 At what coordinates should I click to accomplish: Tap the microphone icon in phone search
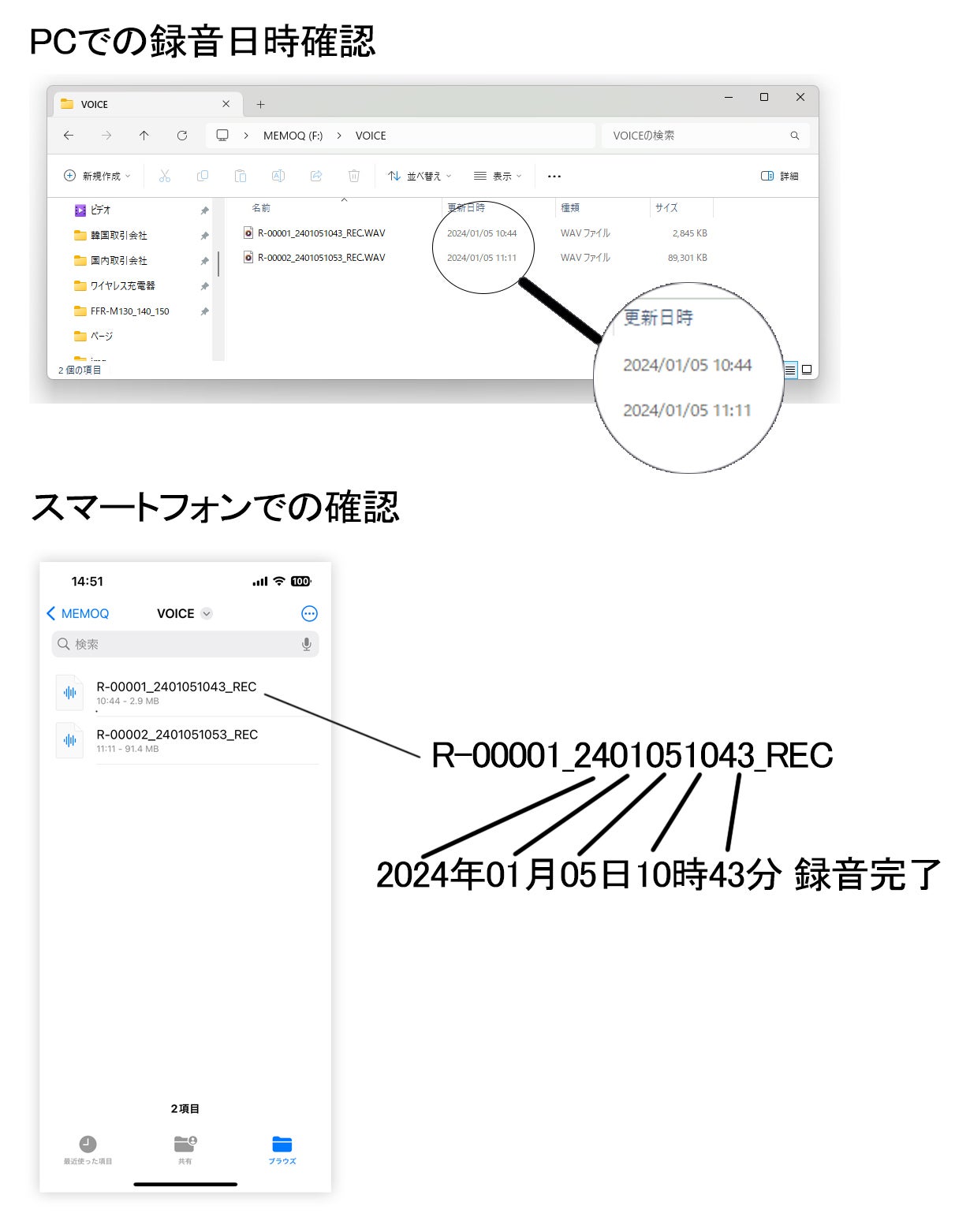(x=306, y=644)
